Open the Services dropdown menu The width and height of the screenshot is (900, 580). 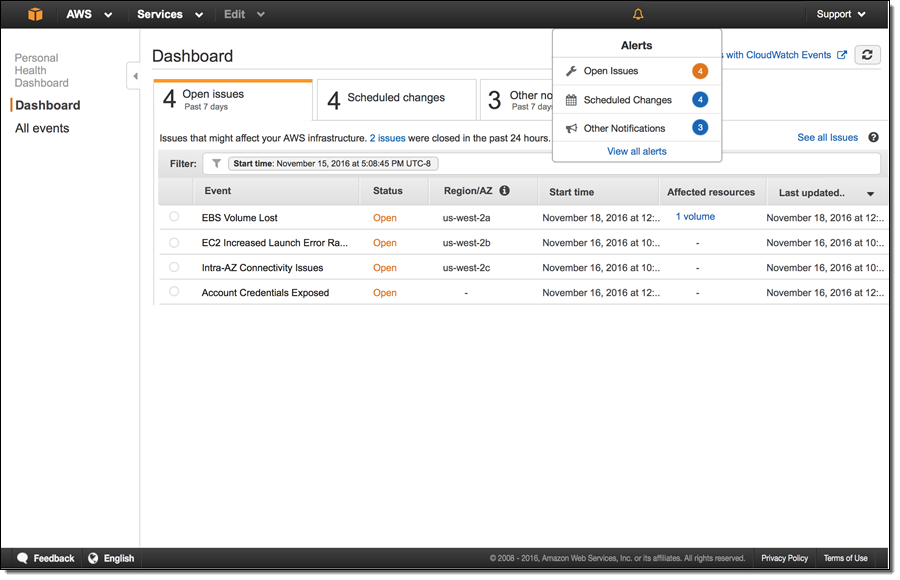[169, 14]
